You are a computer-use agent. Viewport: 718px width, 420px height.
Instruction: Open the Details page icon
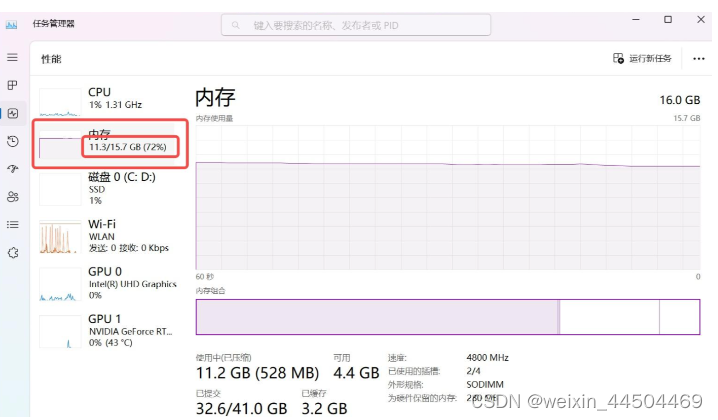pos(12,225)
